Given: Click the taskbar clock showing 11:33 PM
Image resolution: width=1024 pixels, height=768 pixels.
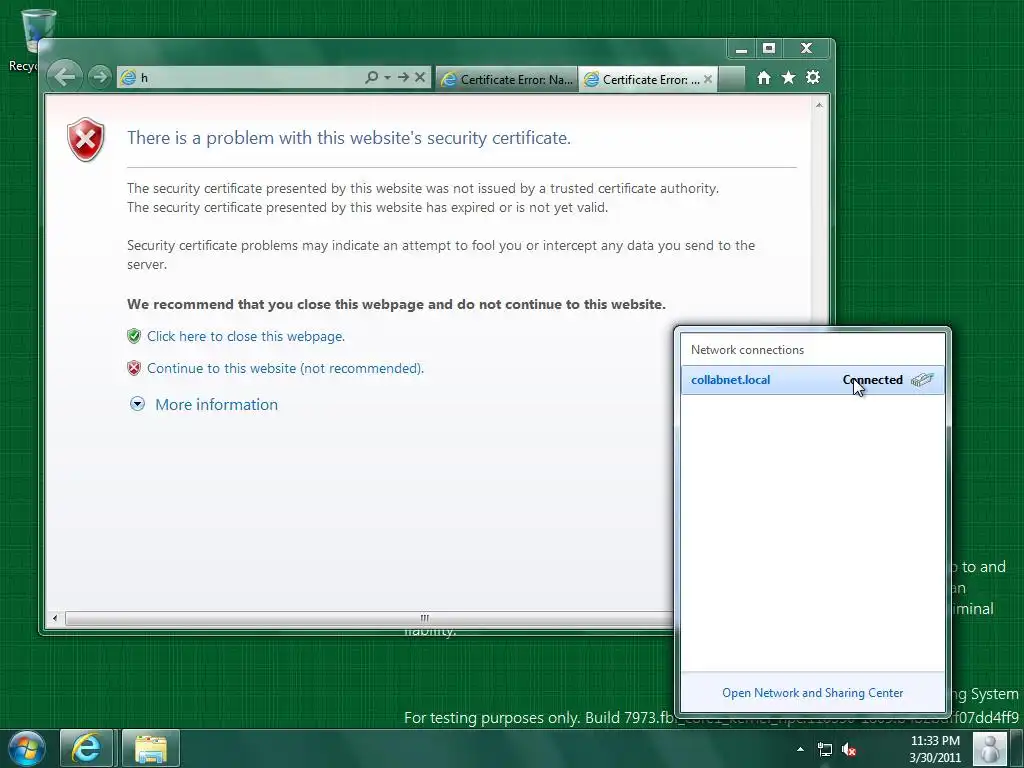Looking at the screenshot, I should tap(935, 749).
